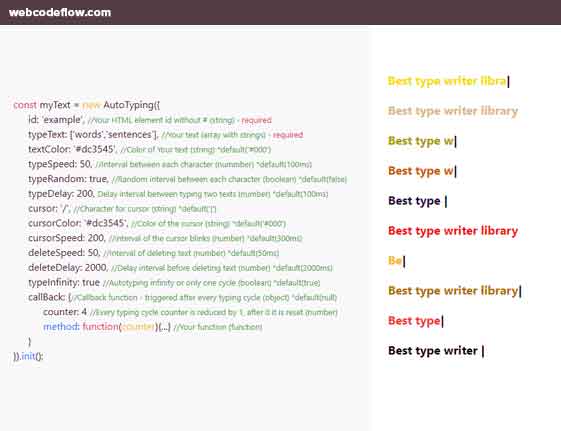Click the golden brown 'Best type writer library' text
Image resolution: width=561 pixels, height=431 pixels.
pyautogui.click(x=453, y=291)
